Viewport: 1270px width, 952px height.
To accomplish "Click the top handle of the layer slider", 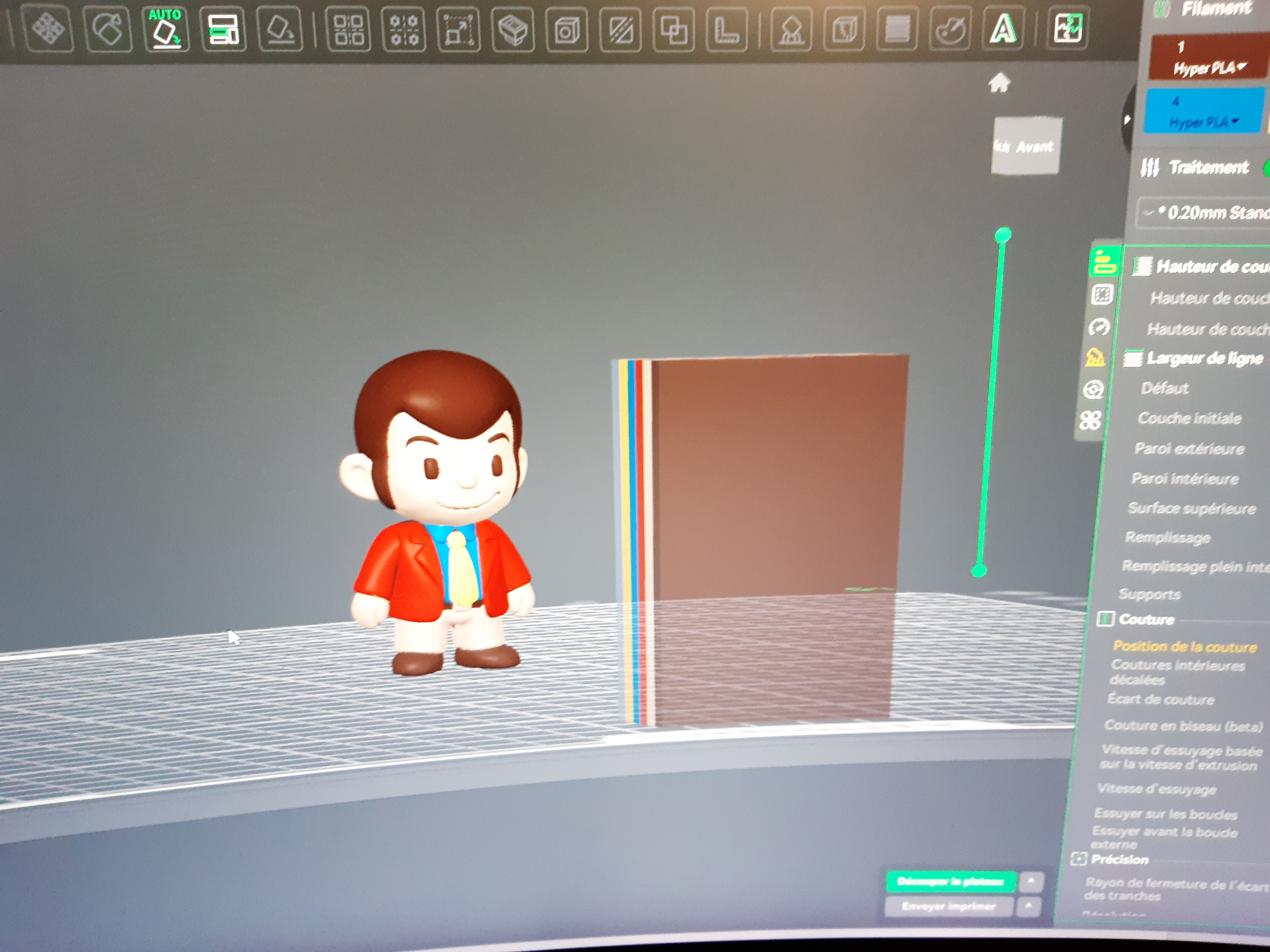I will click(x=1003, y=235).
